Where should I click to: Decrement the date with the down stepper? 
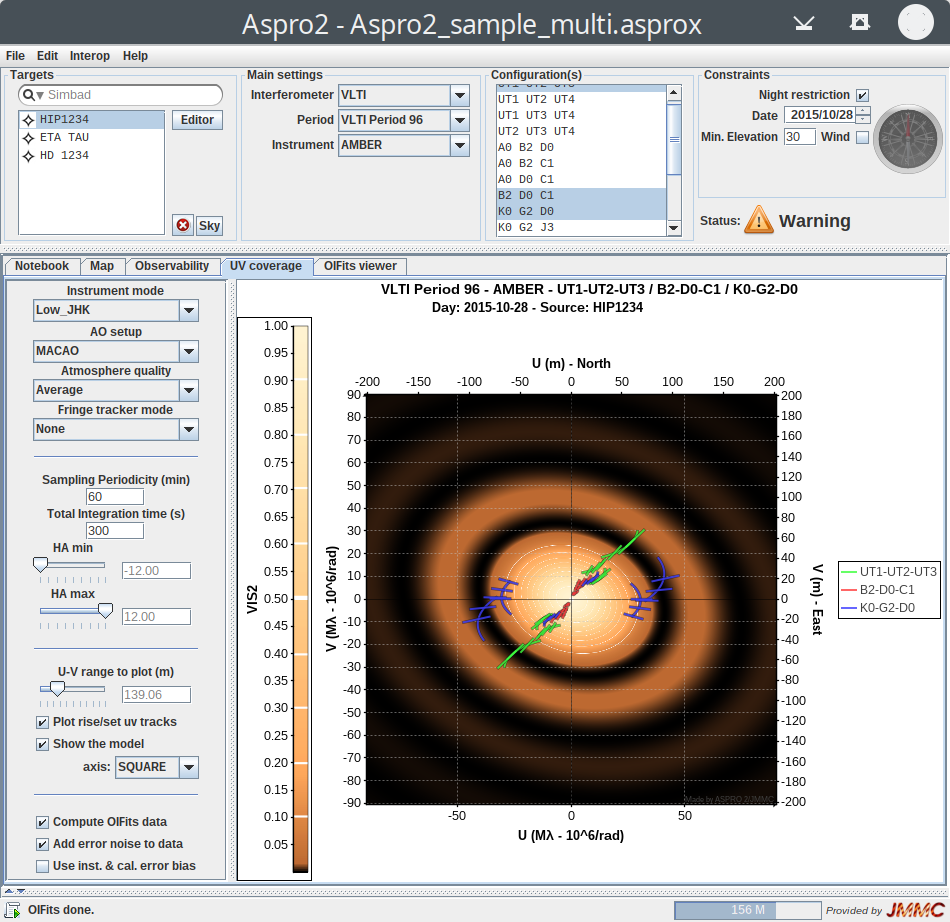tap(863, 119)
